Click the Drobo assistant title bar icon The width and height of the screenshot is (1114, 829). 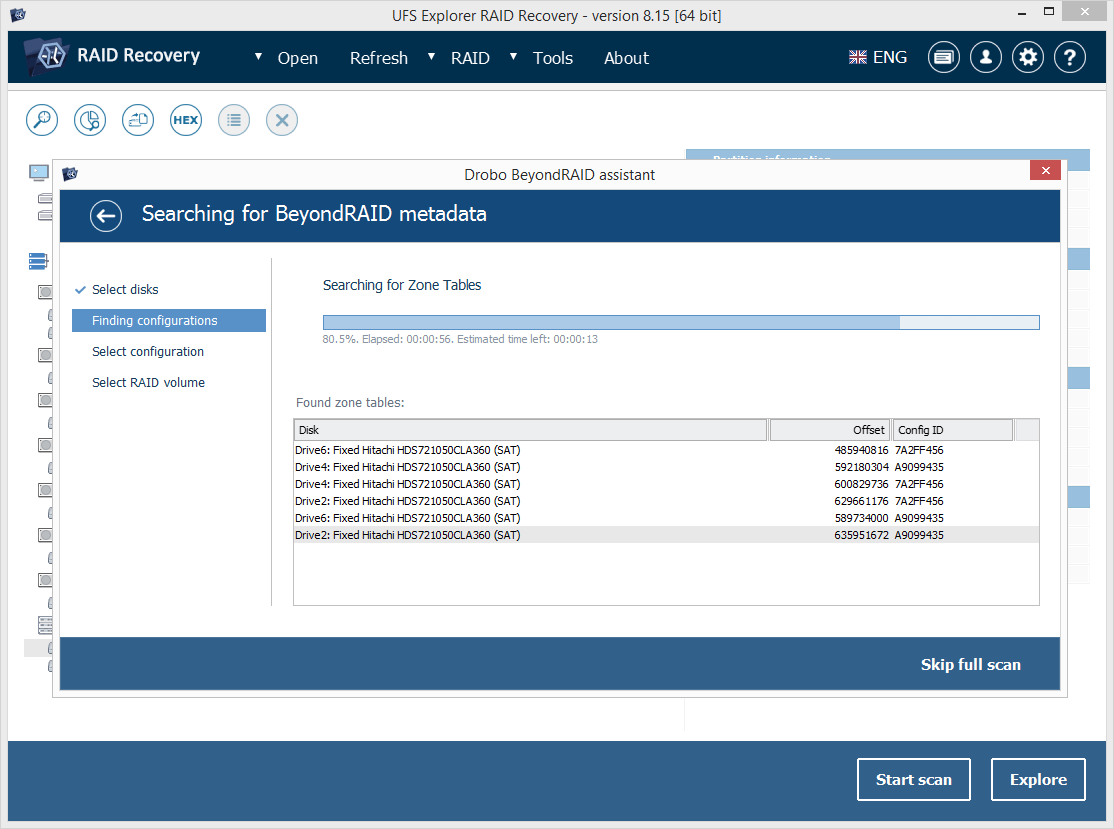pos(70,174)
